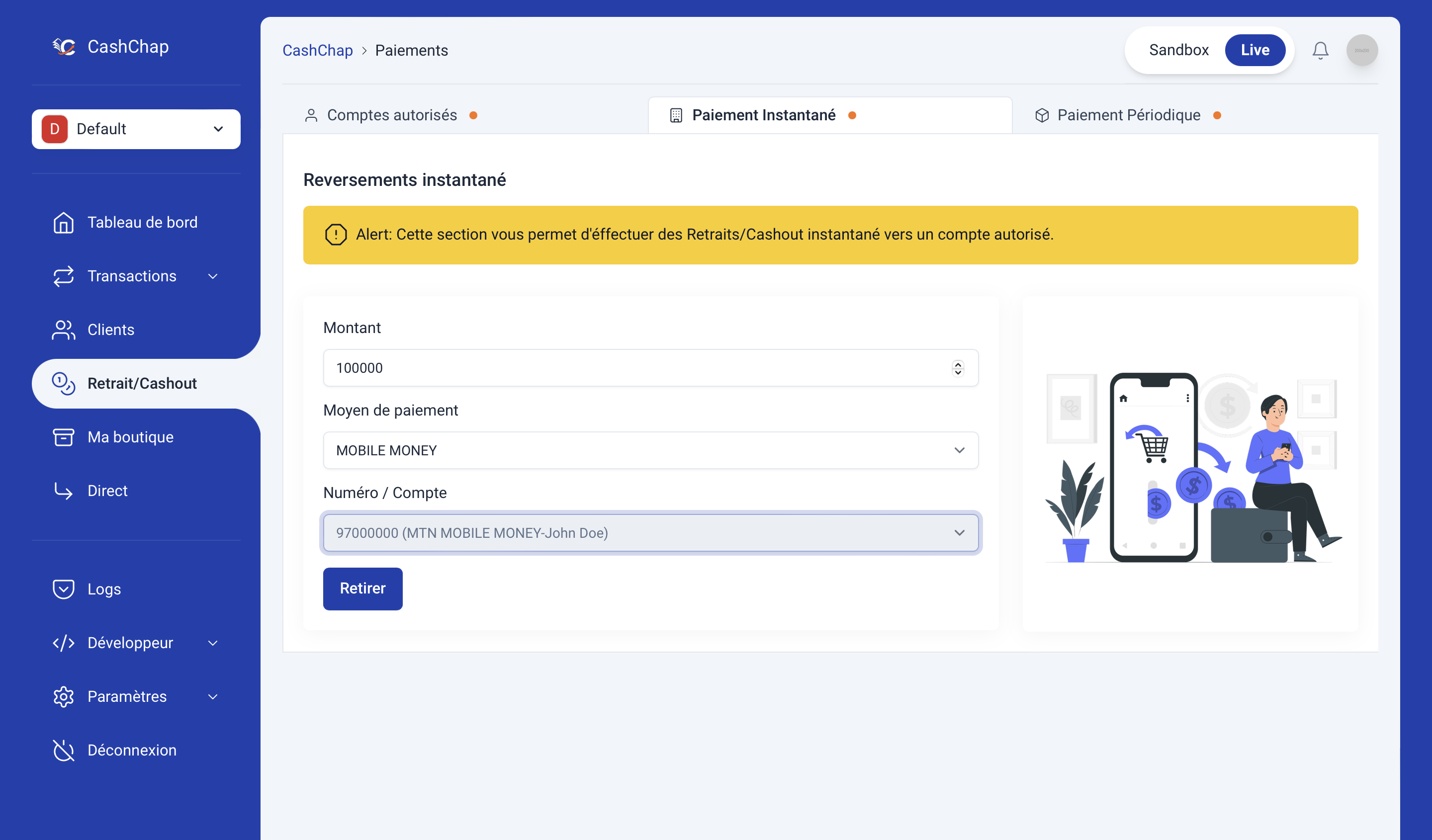Expand the Transactions submenu chevron
The height and width of the screenshot is (840, 1432).
[x=212, y=276]
